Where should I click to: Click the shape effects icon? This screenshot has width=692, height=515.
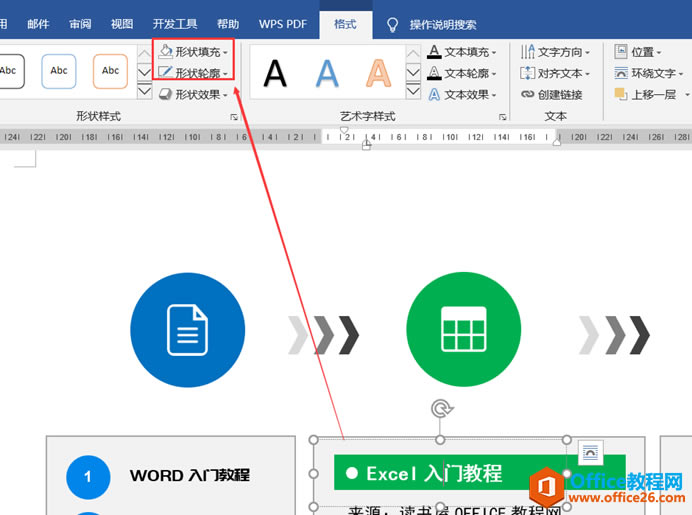(x=165, y=94)
